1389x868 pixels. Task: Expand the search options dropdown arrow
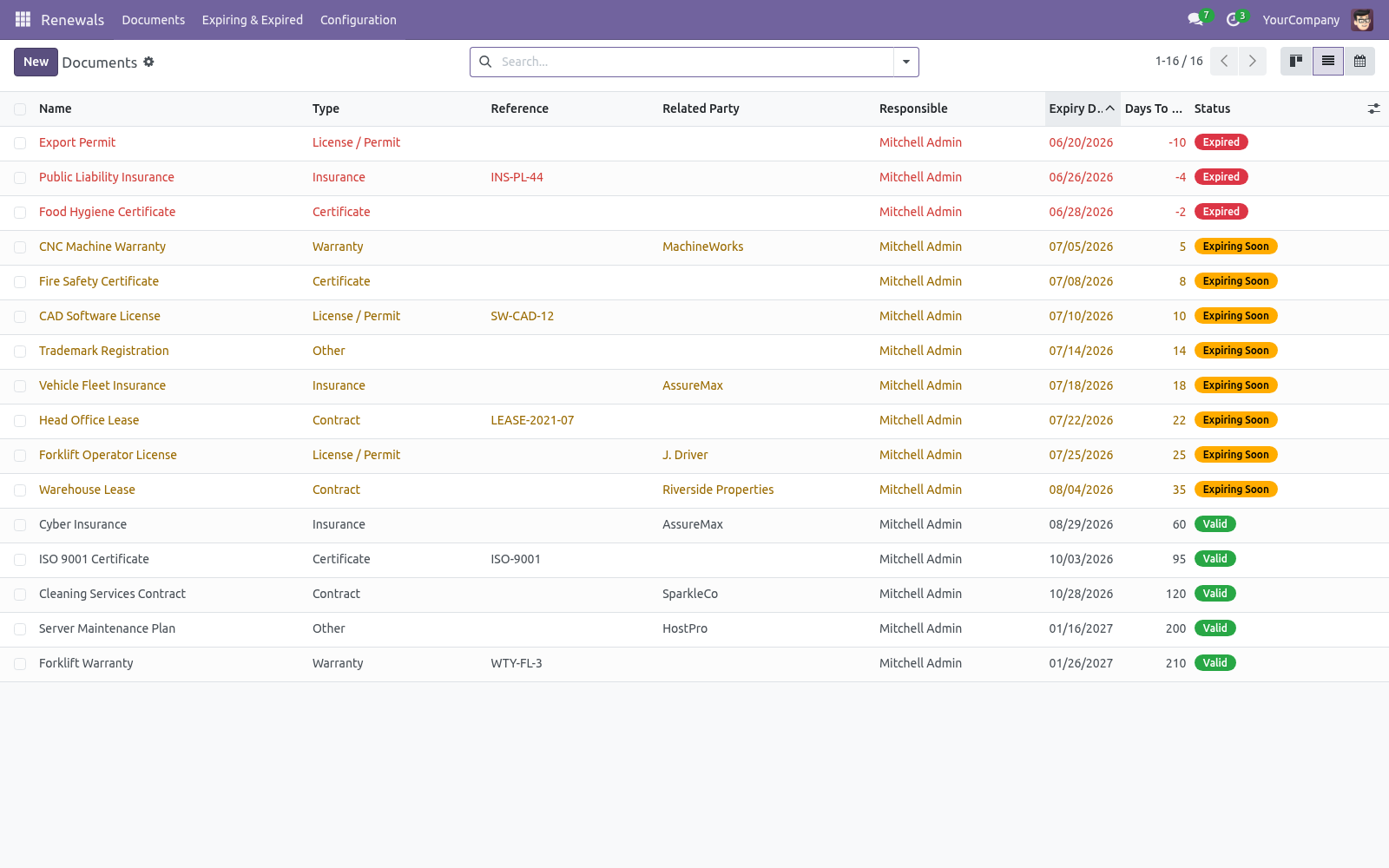click(x=906, y=62)
